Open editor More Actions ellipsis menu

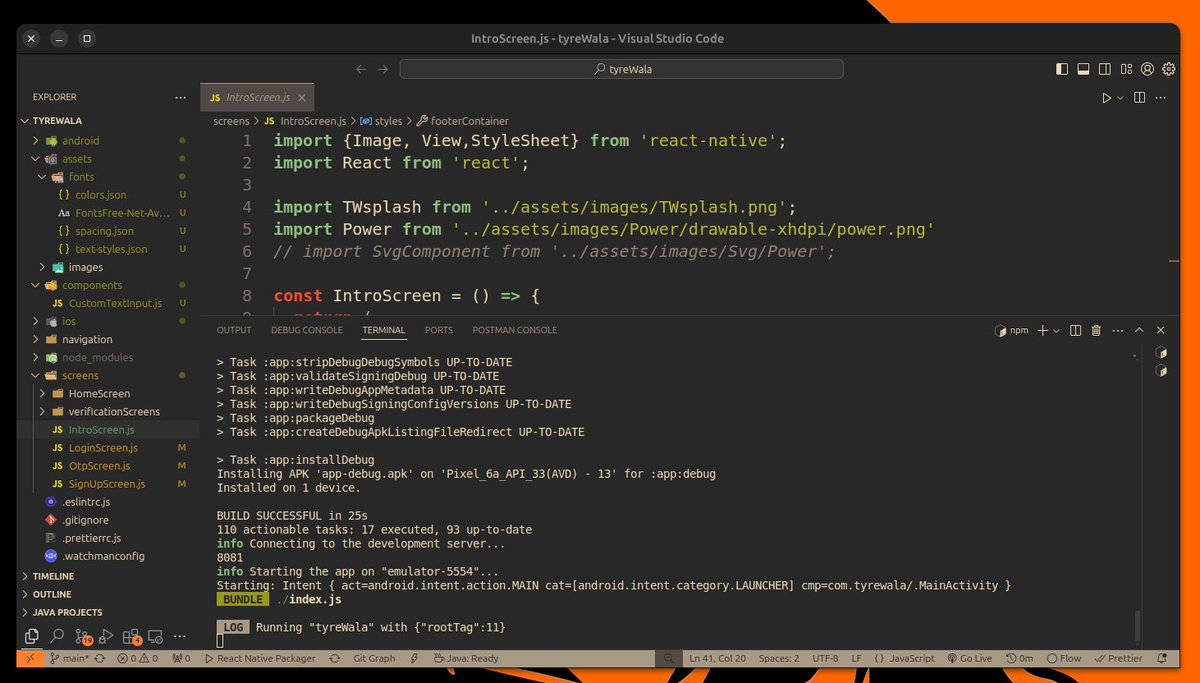pyautogui.click(x=1162, y=97)
